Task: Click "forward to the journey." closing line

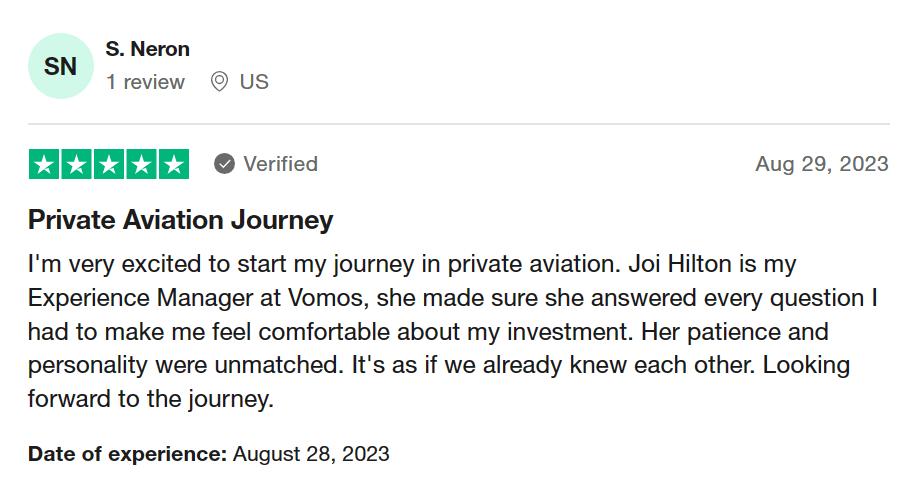Action: [150, 400]
